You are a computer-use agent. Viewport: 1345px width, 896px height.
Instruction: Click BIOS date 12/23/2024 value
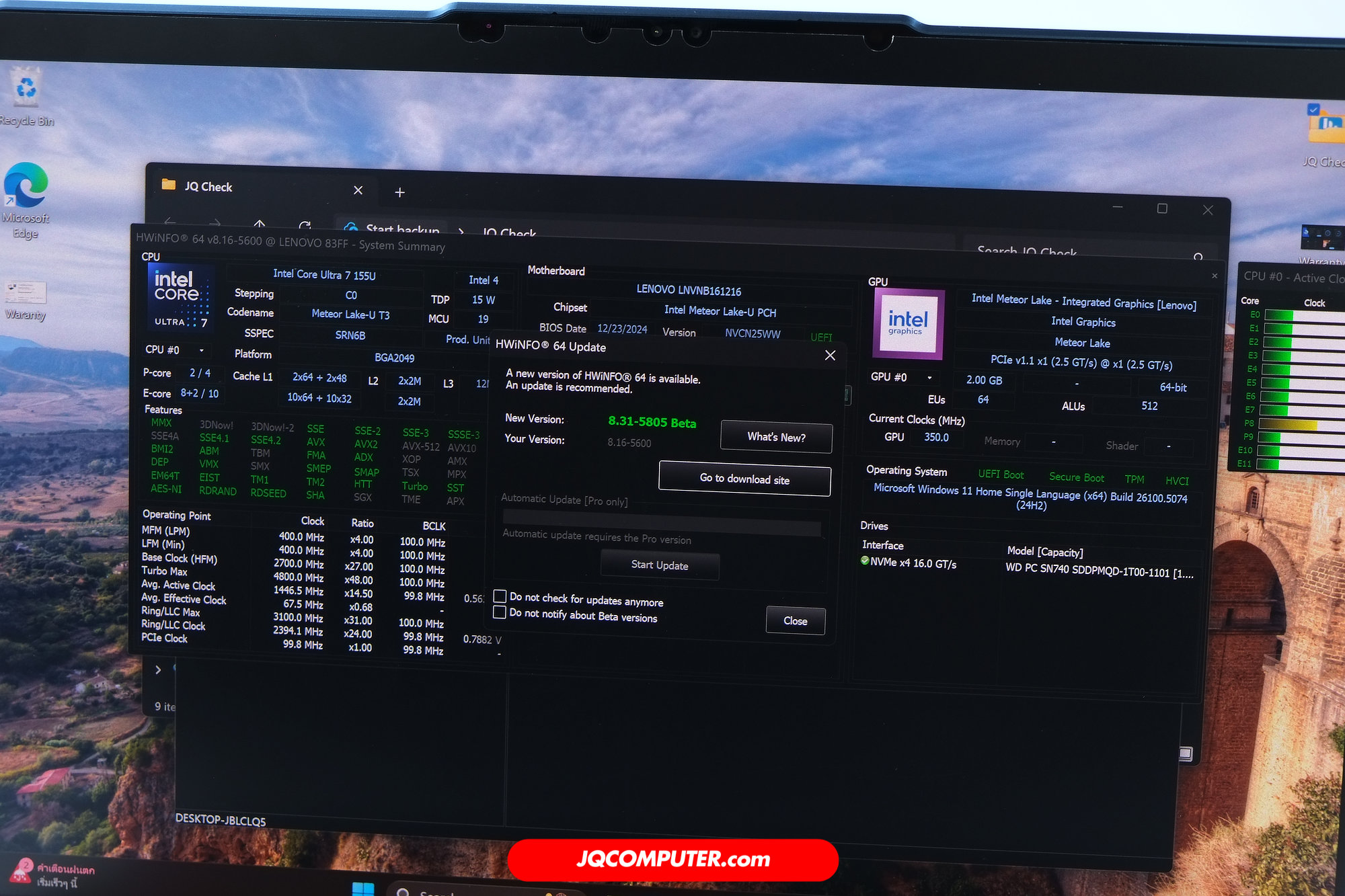pos(622,329)
